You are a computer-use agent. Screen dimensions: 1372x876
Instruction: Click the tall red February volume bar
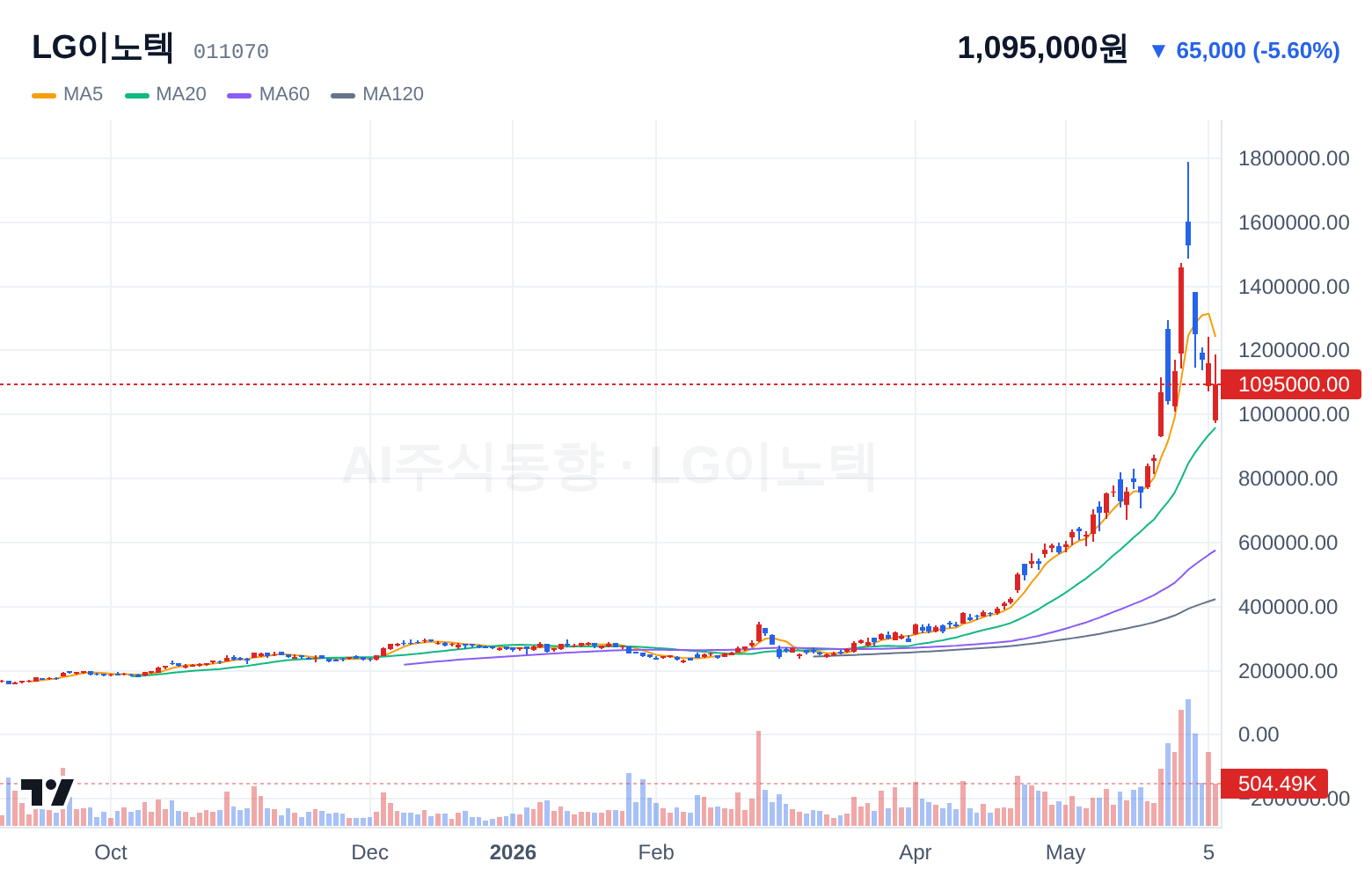coord(758,778)
